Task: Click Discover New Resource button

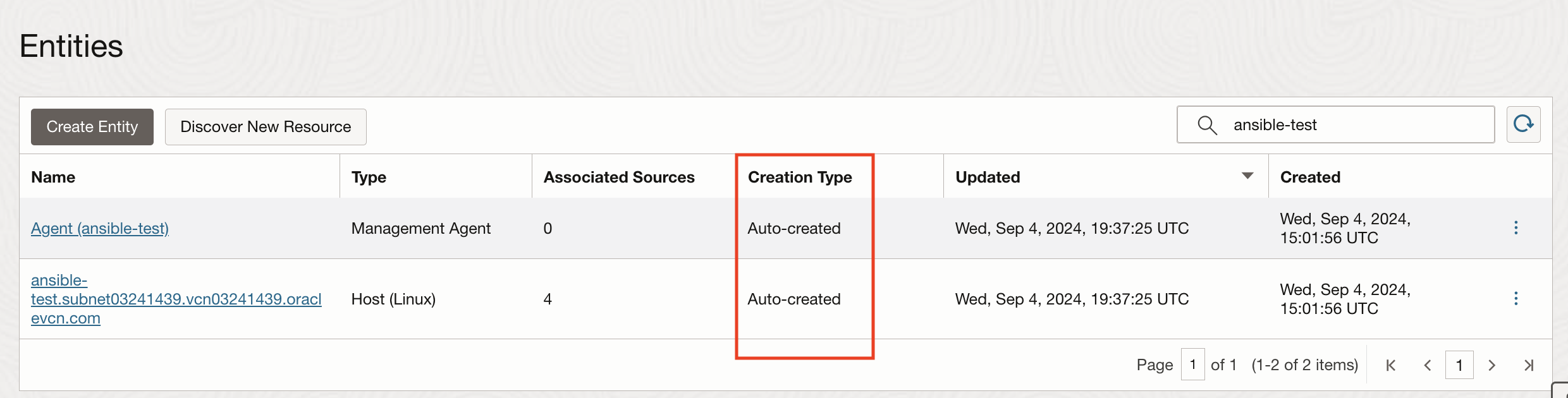Action: point(266,127)
